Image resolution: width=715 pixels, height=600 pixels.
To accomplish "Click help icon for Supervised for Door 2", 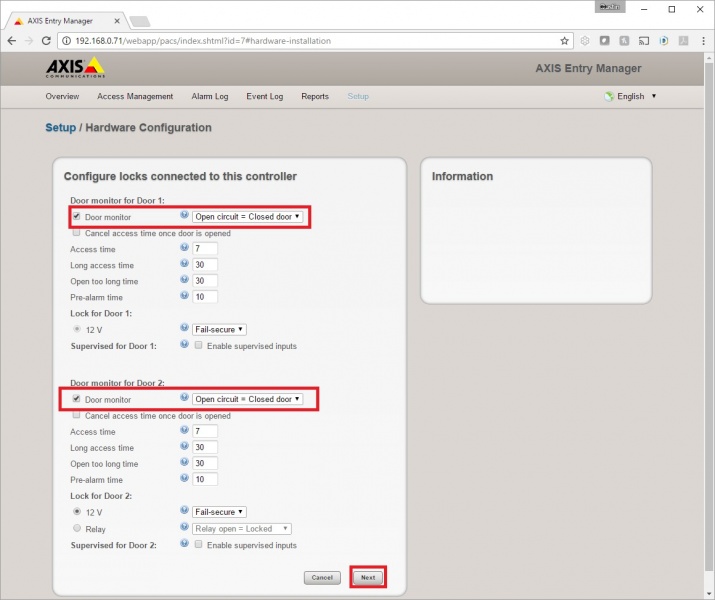I will pos(184,543).
